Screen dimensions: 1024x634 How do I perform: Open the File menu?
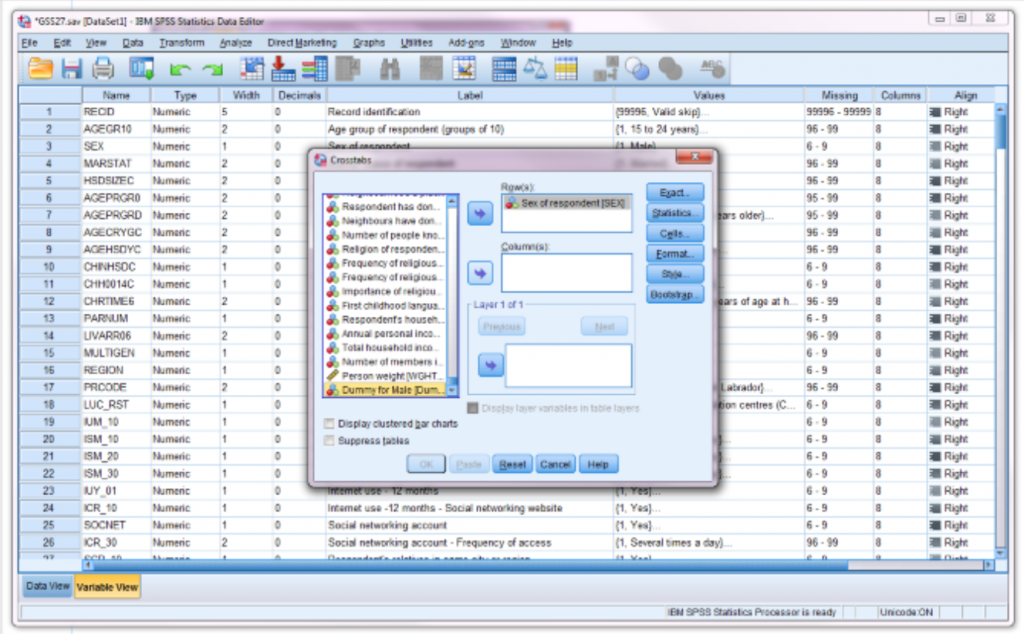(x=29, y=42)
